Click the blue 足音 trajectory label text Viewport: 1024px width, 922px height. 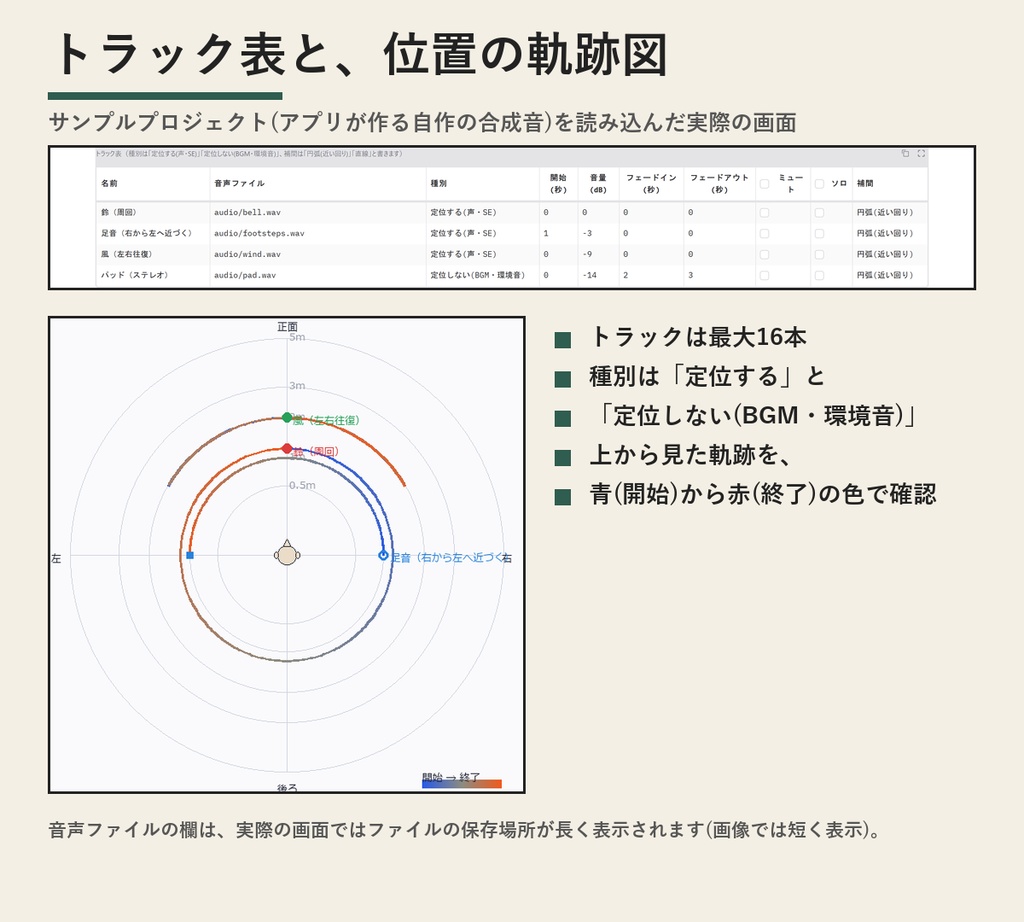point(447,558)
